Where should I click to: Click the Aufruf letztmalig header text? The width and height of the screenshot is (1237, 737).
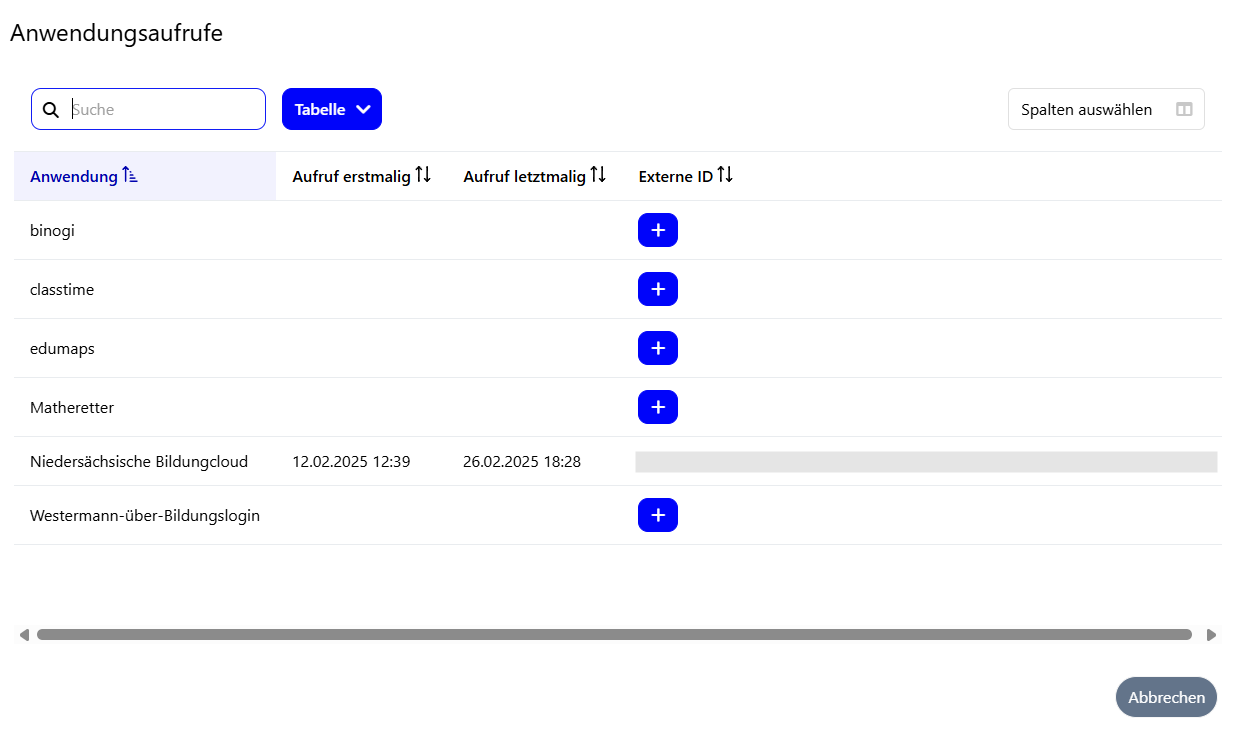[x=524, y=177]
